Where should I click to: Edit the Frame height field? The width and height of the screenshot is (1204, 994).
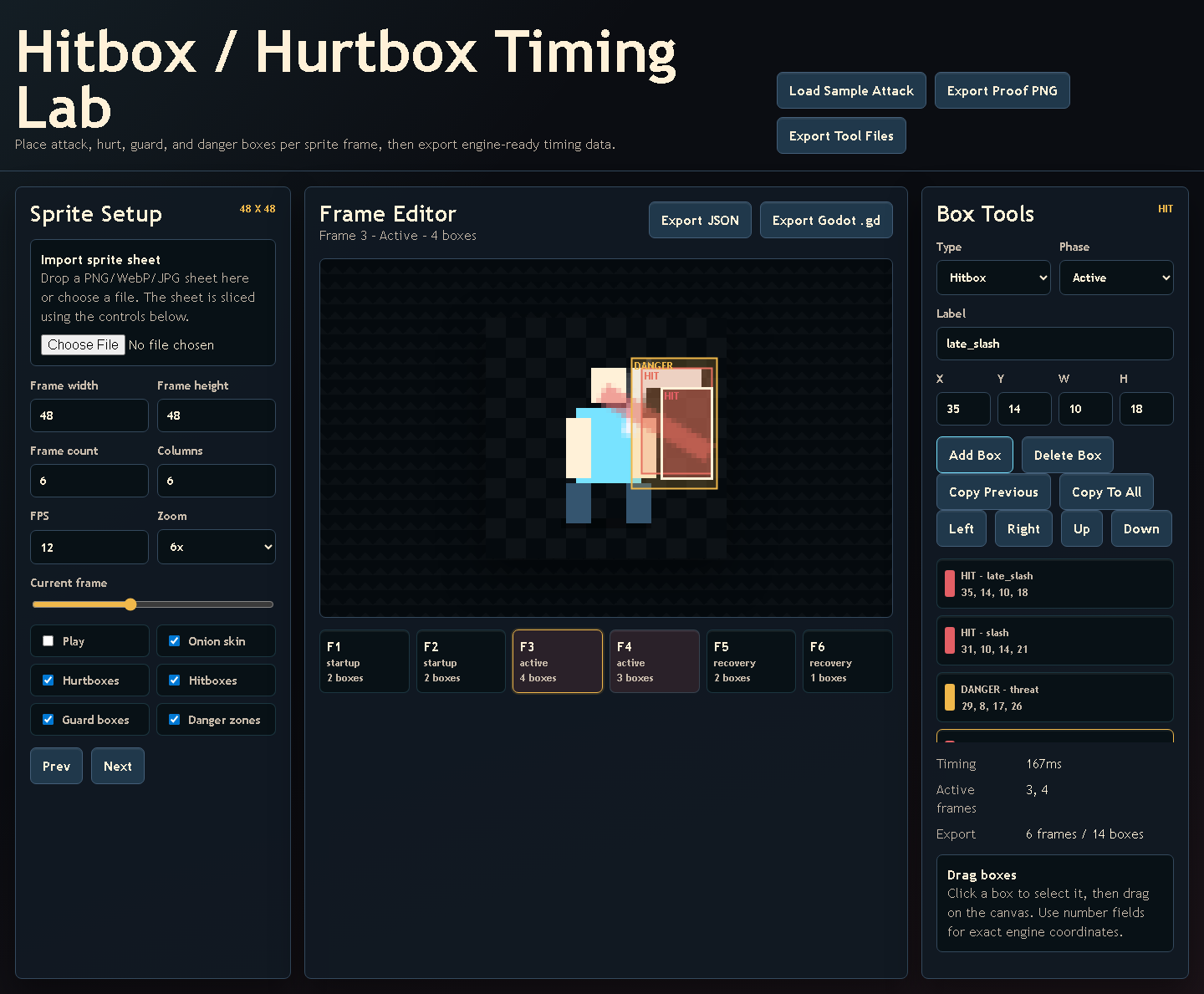(217, 415)
